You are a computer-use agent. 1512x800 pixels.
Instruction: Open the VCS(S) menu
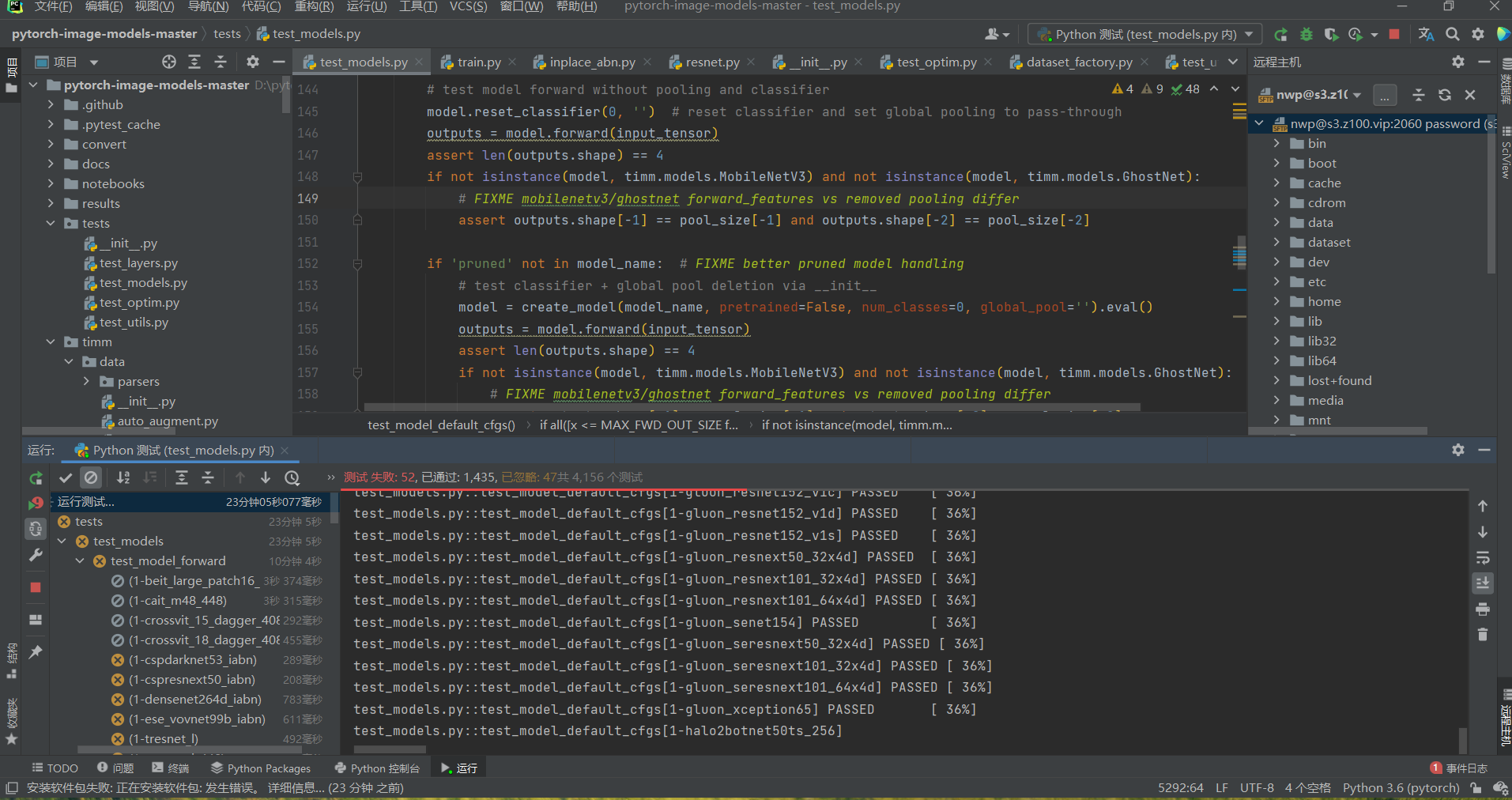click(468, 7)
